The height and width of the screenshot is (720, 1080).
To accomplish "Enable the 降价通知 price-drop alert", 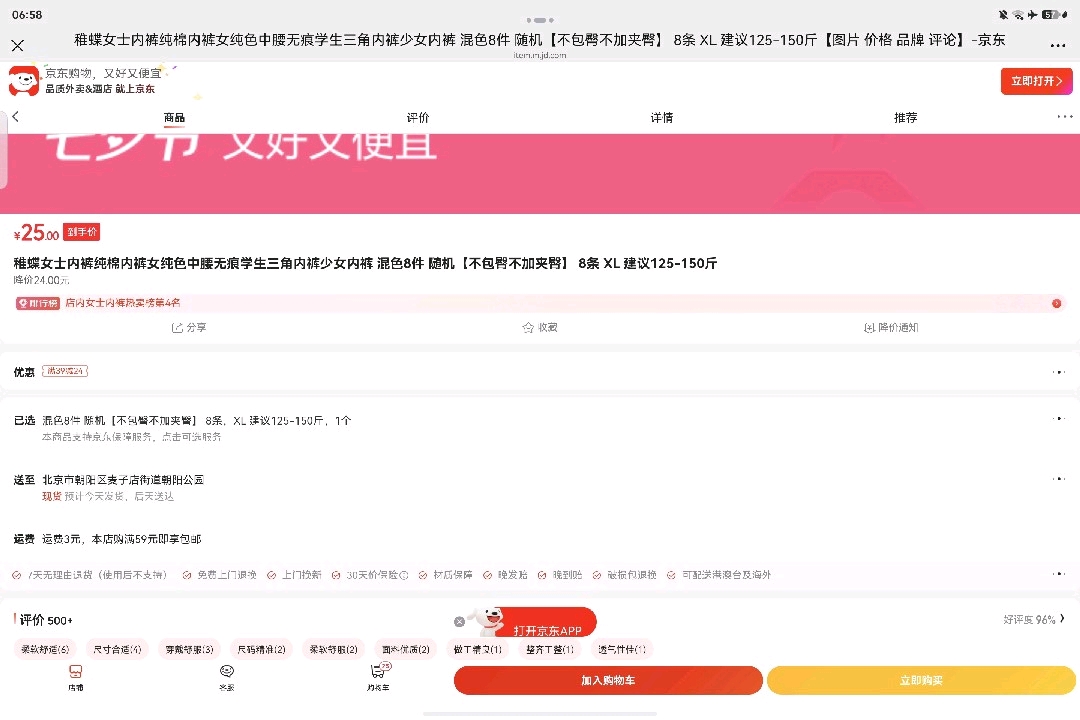I will 891,327.
